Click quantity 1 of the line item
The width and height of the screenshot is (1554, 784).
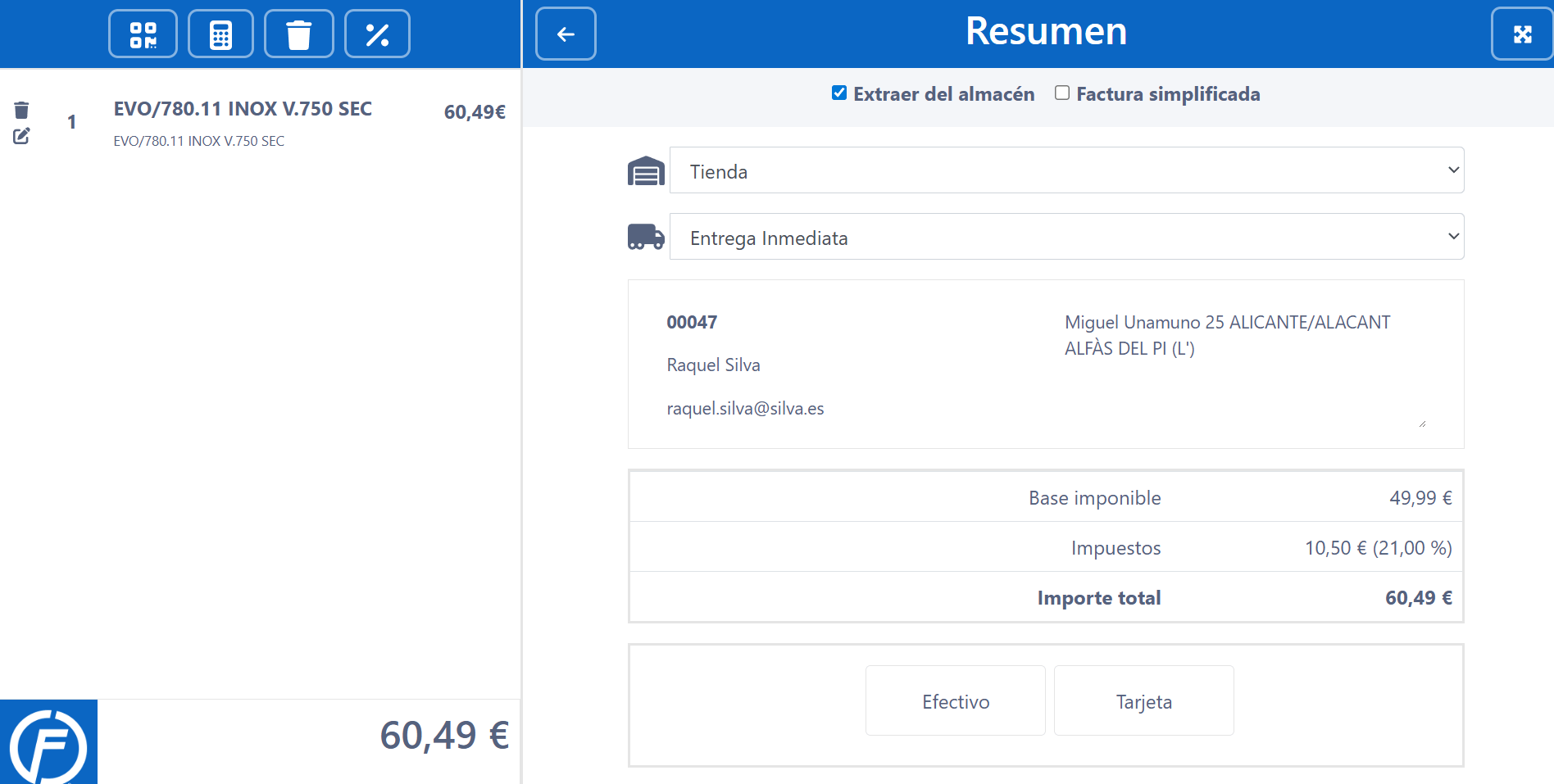[x=72, y=122]
